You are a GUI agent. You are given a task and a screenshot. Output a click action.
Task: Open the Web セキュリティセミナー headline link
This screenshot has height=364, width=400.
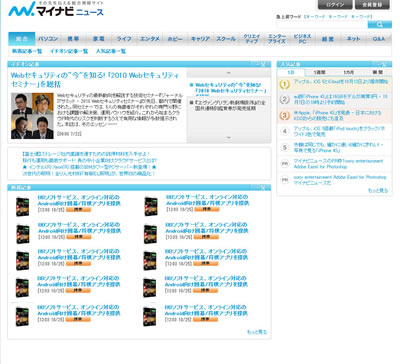(95, 80)
